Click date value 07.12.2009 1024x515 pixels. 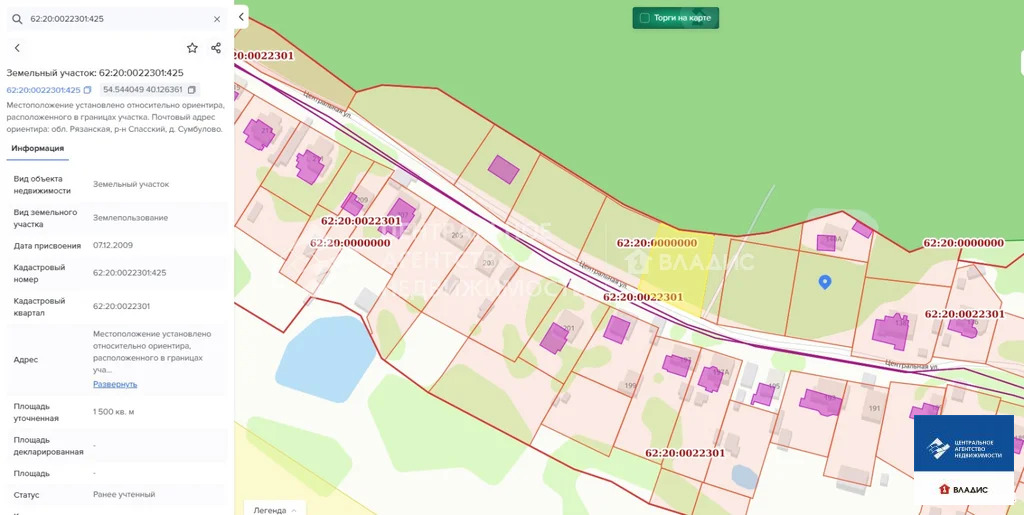[x=113, y=245]
